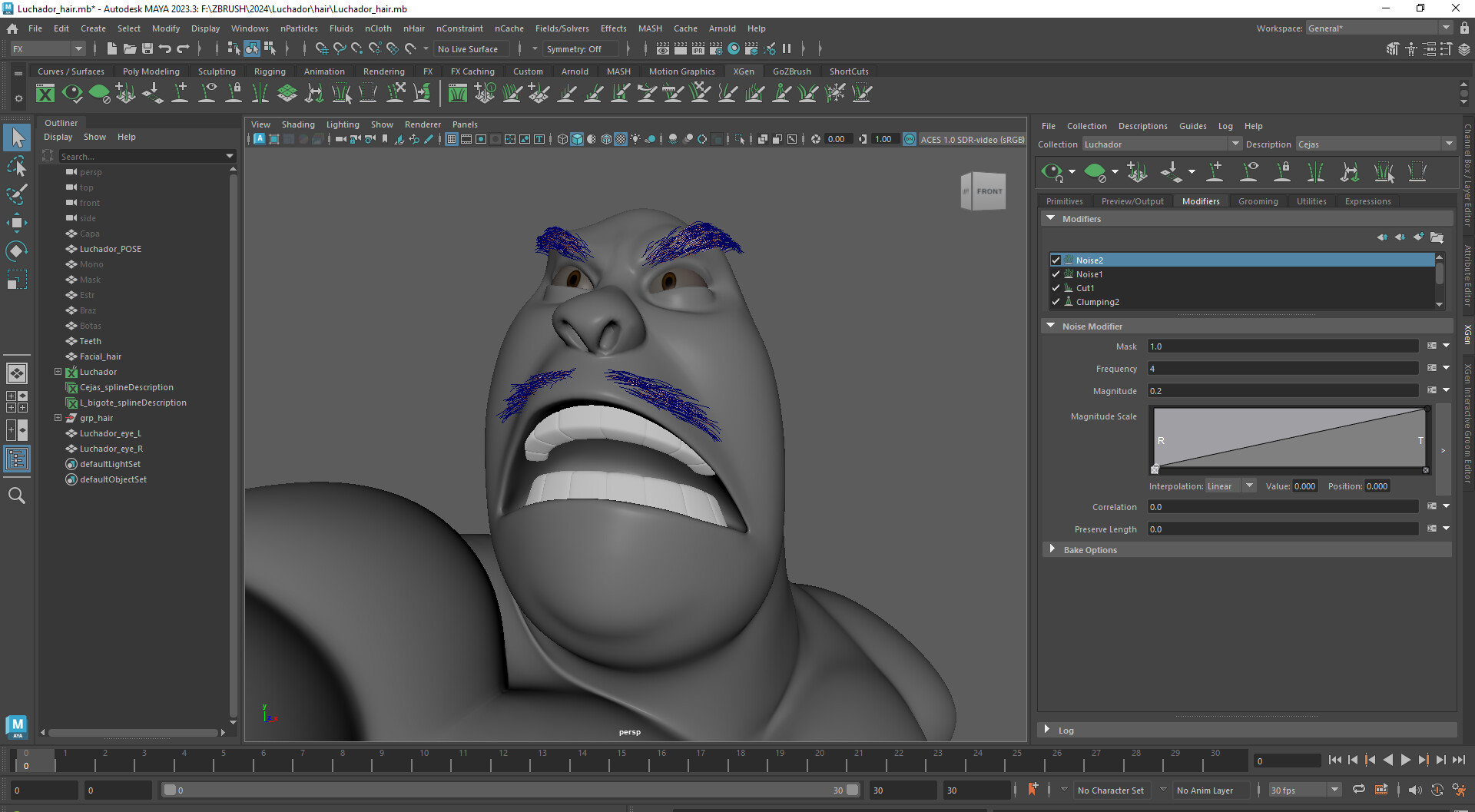
Task: Select Cejas_splineDescription in the Outliner
Action: pos(127,387)
